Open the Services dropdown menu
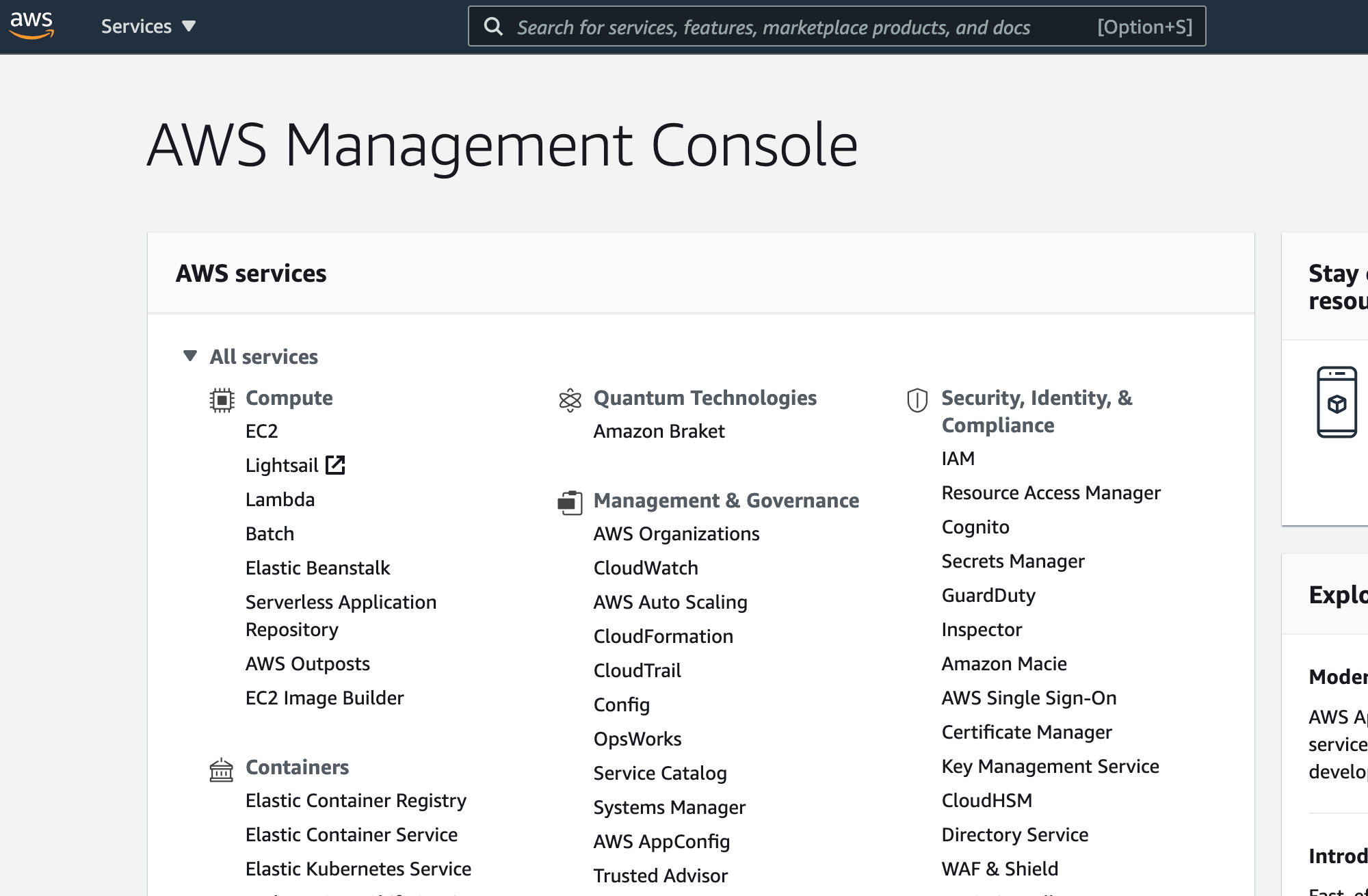 click(x=137, y=26)
